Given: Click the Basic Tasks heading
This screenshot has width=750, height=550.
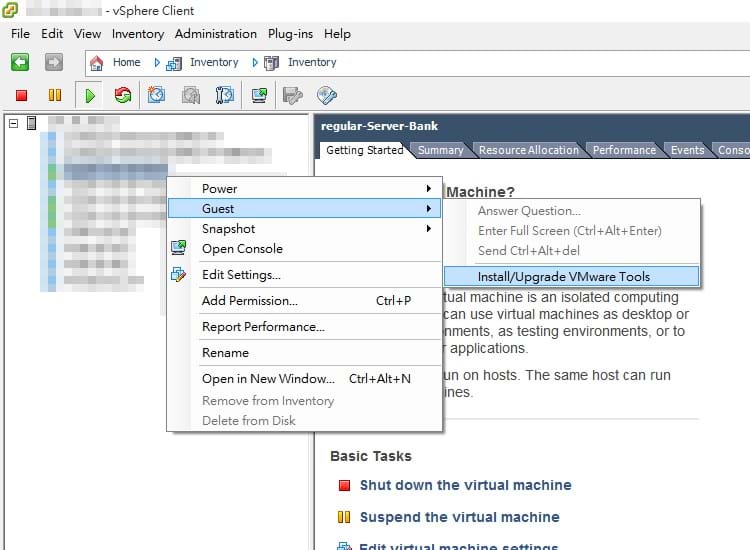Looking at the screenshot, I should coord(371,456).
